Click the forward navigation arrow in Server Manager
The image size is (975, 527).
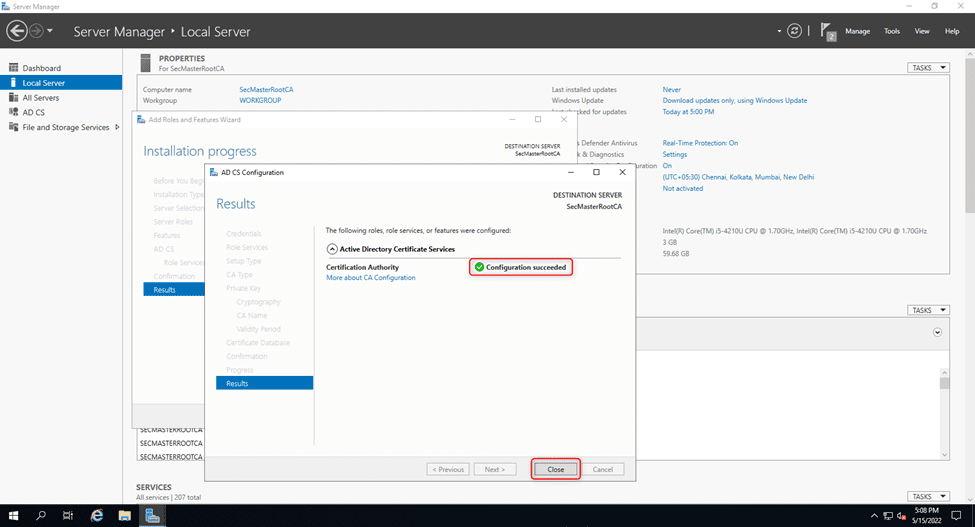pos(37,30)
